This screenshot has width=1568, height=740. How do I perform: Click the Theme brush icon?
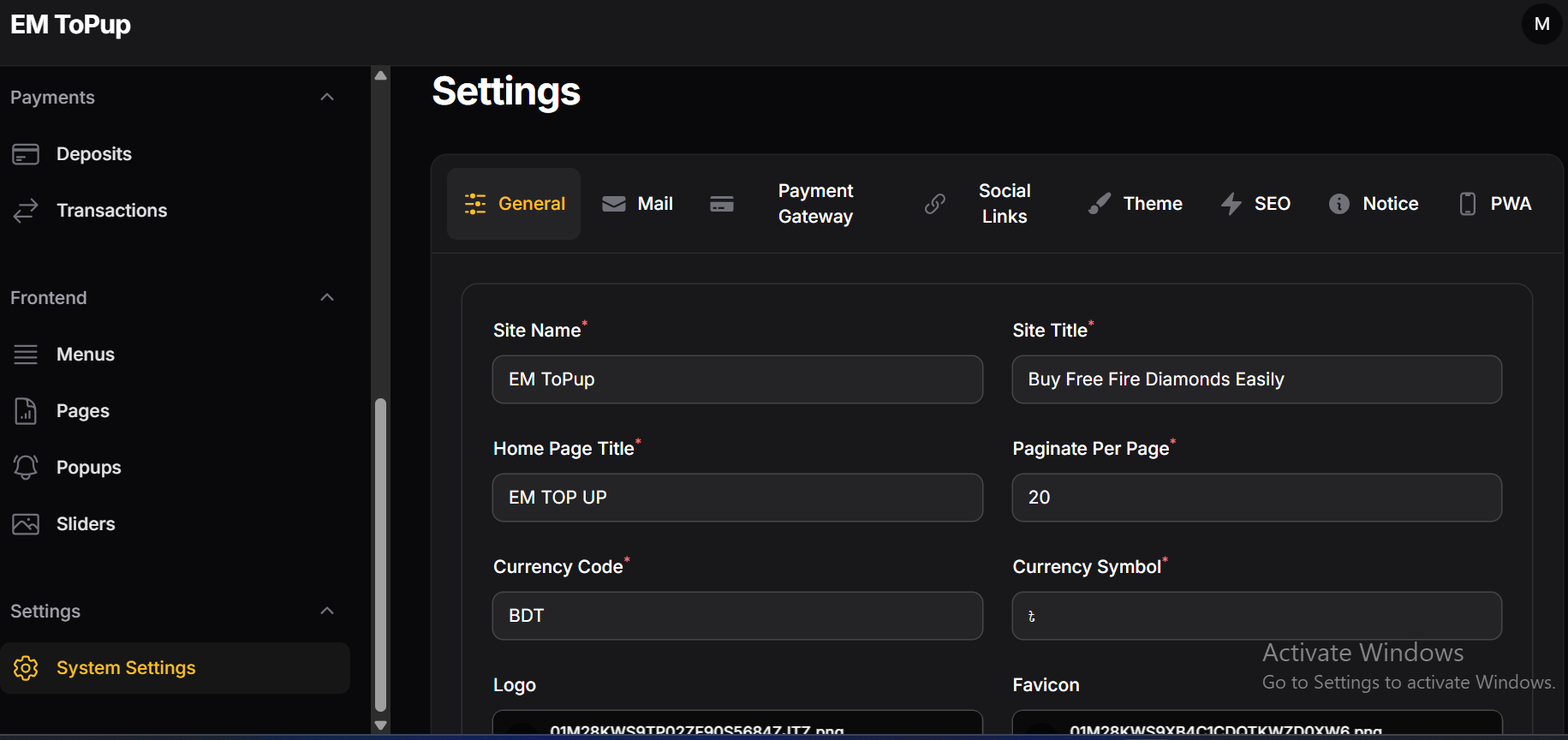1100,204
